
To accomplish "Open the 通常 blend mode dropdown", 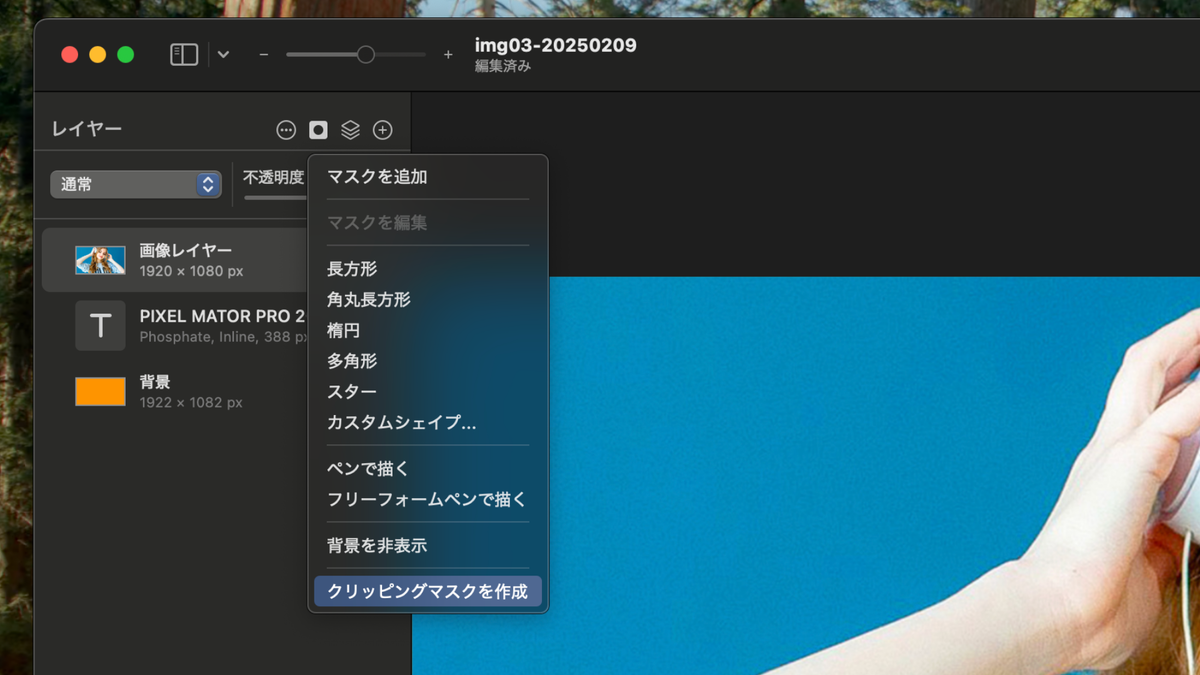I will click(136, 184).
